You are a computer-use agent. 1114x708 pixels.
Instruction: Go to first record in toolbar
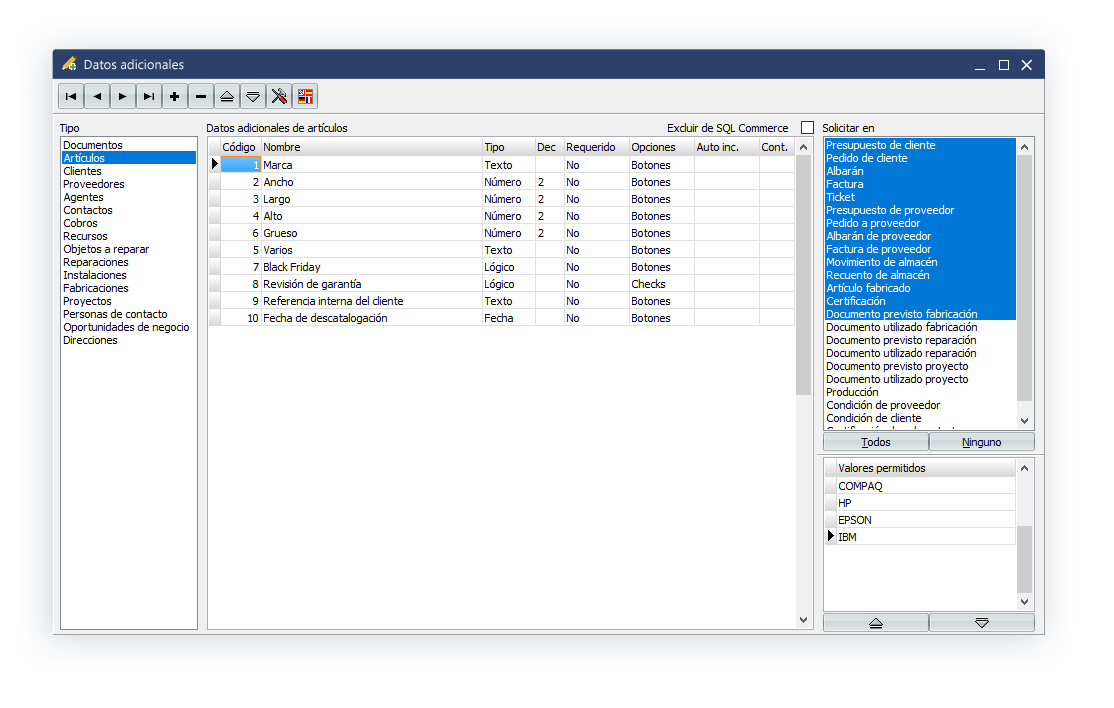[71, 96]
